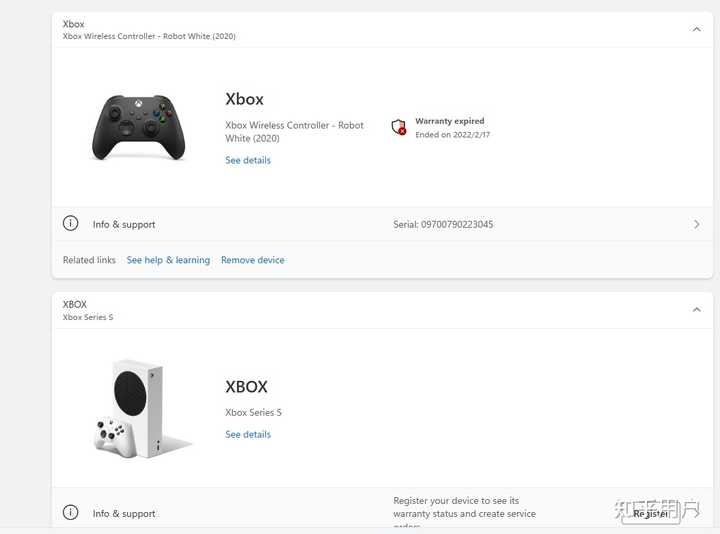Image resolution: width=720 pixels, height=534 pixels.
Task: Click info icon in Series S Info & support row
Action: (x=71, y=513)
